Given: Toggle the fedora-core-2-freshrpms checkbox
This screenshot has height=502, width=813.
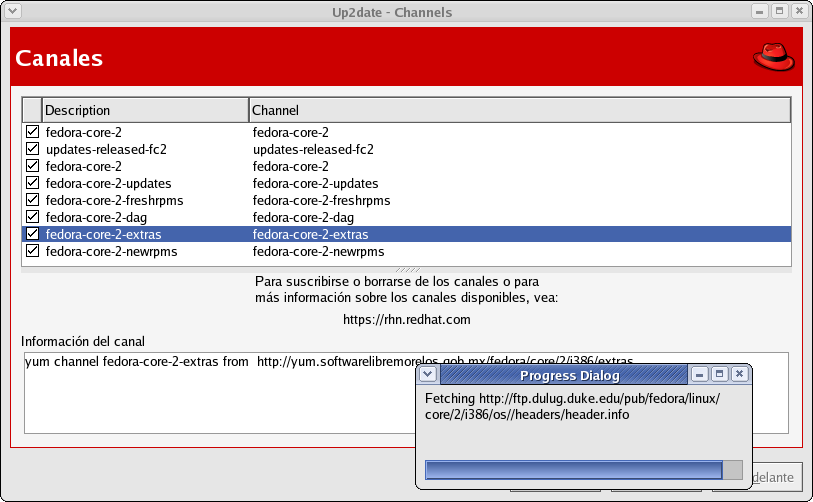Looking at the screenshot, I should (x=32, y=200).
